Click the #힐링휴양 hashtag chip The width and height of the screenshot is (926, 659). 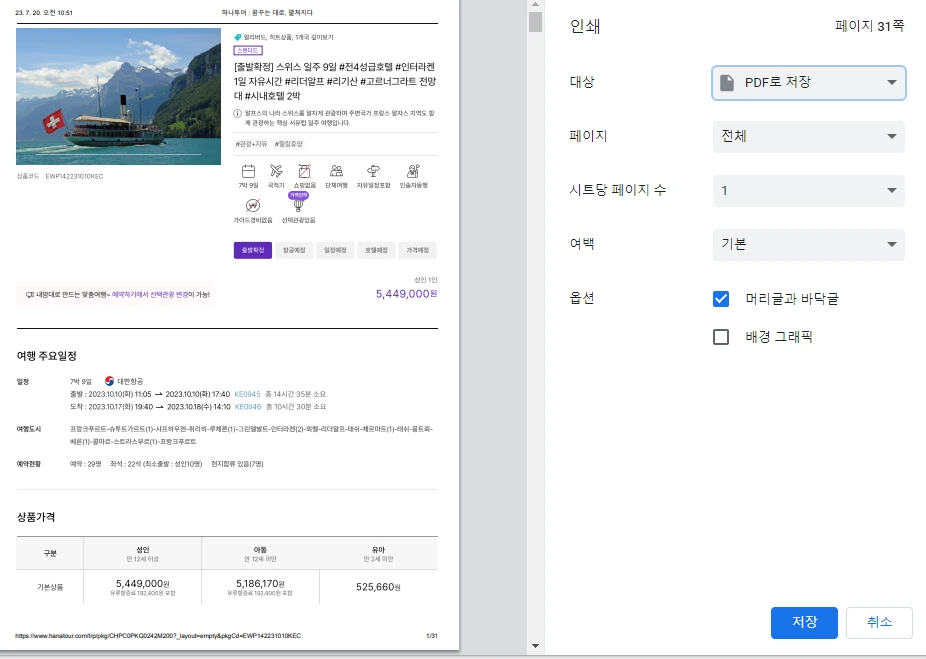(x=288, y=144)
